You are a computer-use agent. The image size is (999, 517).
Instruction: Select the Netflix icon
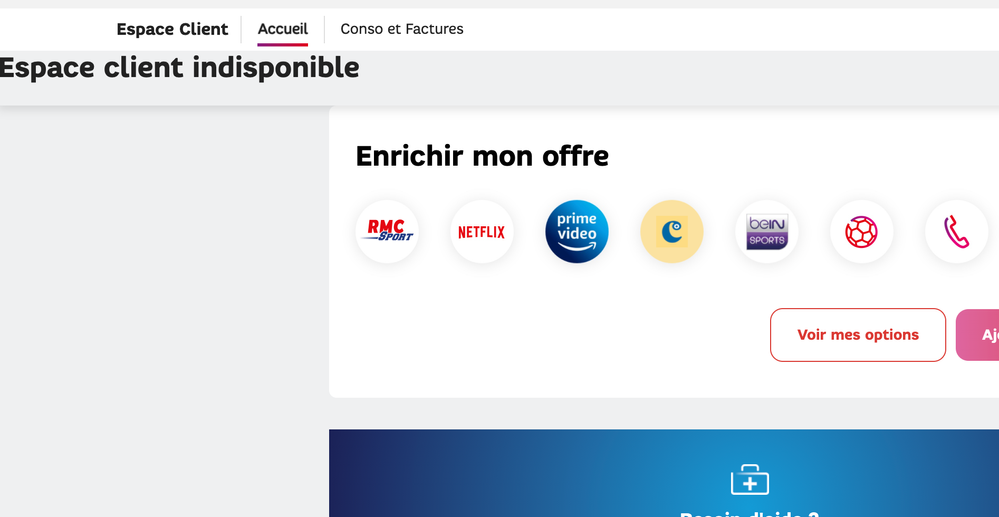481,232
